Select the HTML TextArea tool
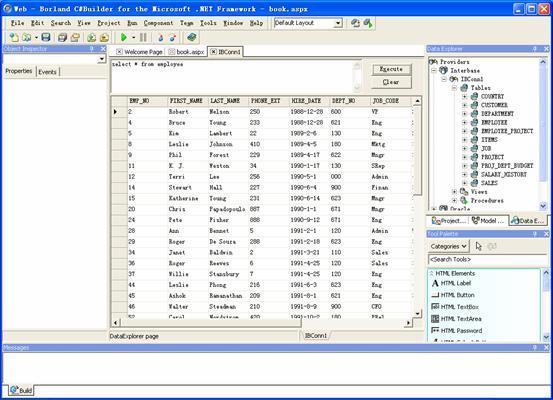The height and width of the screenshot is (400, 553). (457, 319)
